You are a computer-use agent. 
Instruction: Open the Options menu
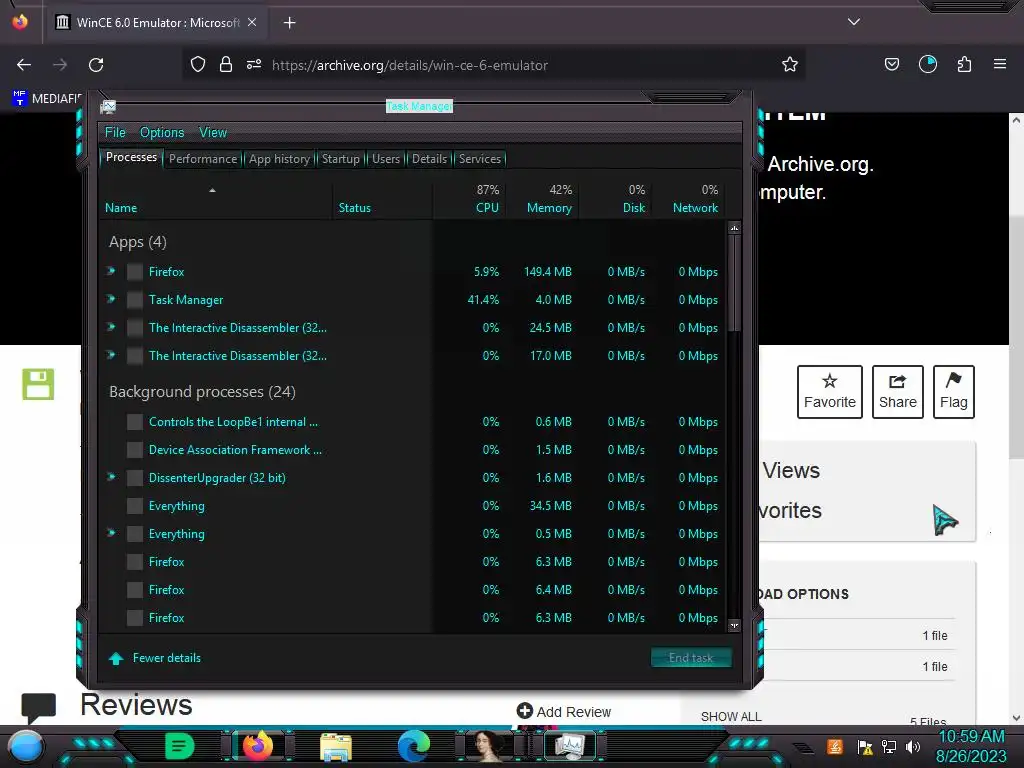pyautogui.click(x=162, y=133)
